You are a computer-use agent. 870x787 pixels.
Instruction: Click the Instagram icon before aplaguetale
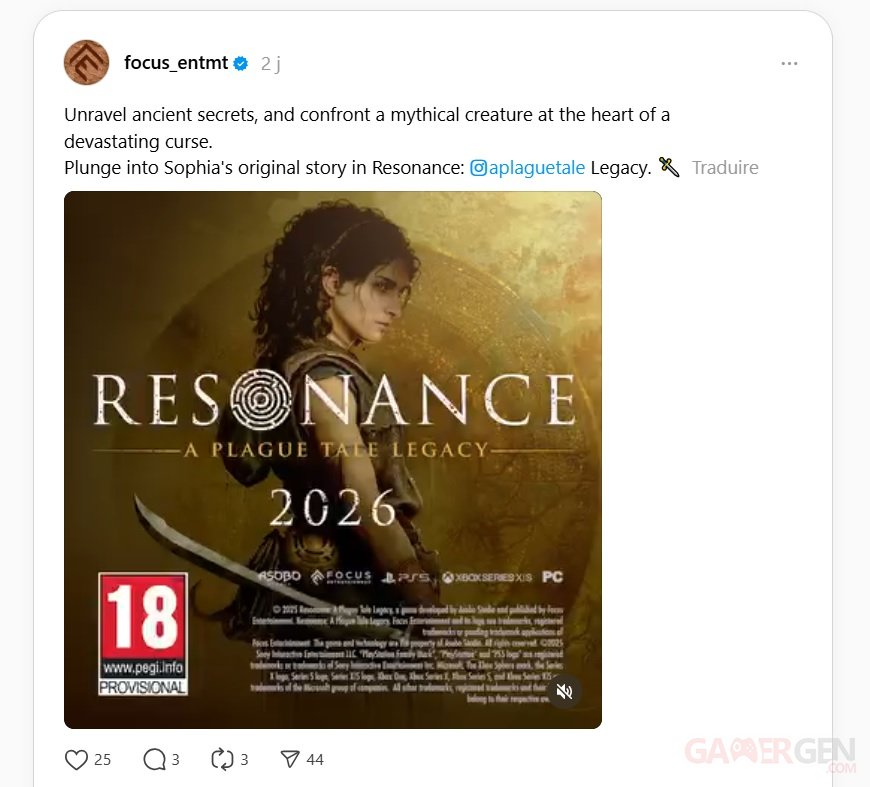(478, 168)
